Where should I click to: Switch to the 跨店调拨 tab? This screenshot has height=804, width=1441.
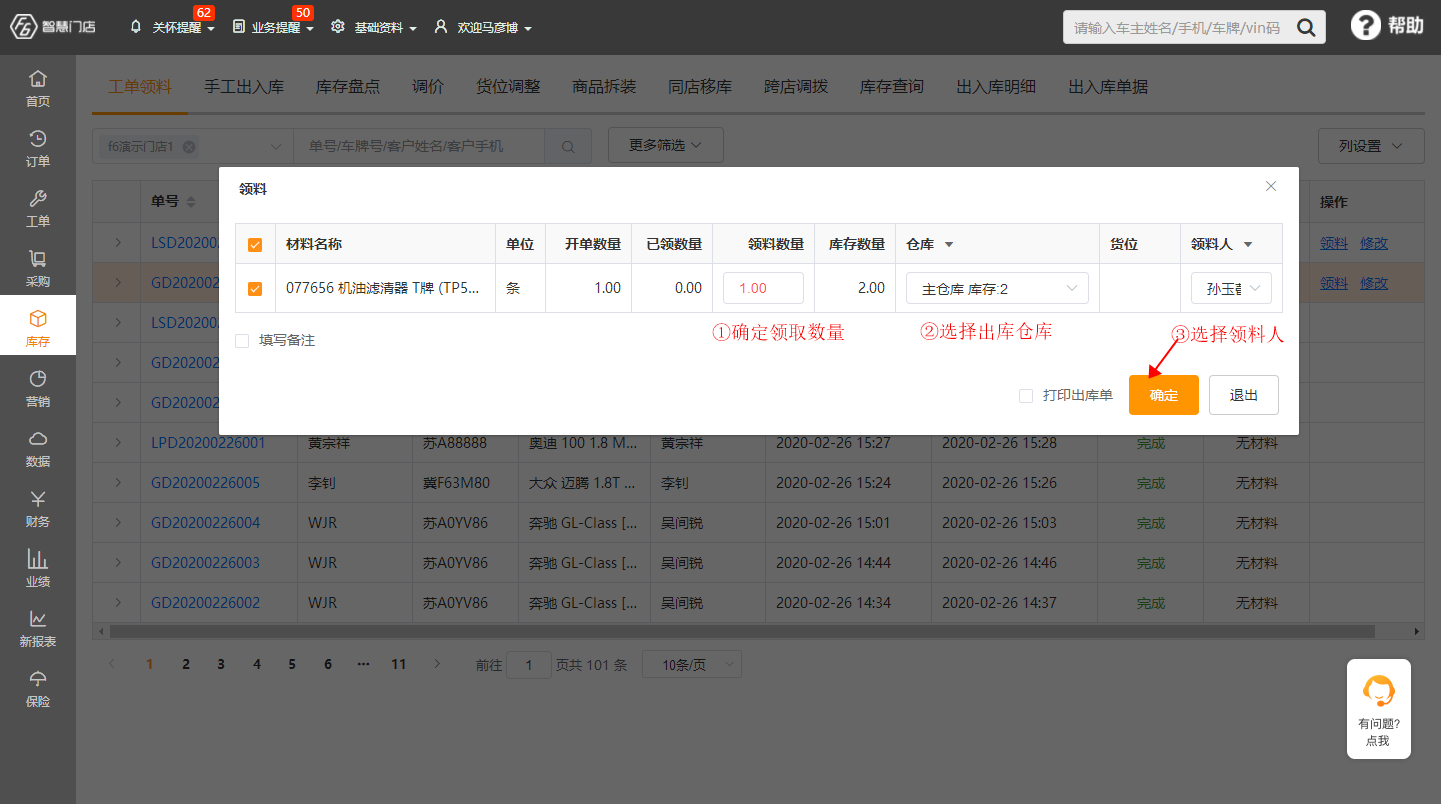tap(796, 87)
